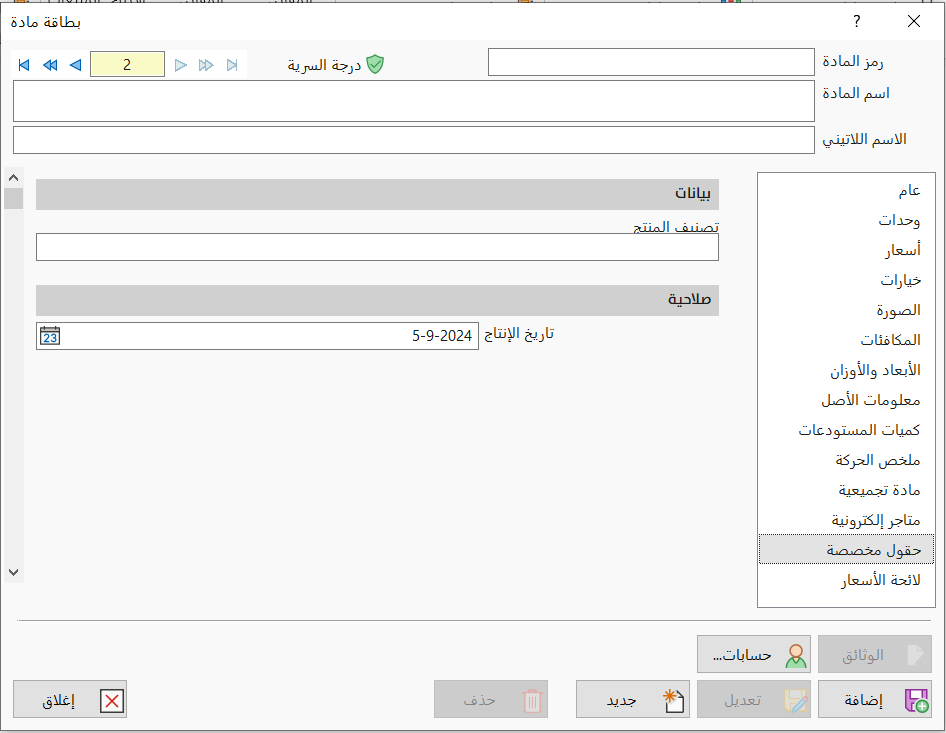Image resolution: width=946 pixels, height=733 pixels.
Task: Go to the last record arrow
Action: click(x=232, y=65)
